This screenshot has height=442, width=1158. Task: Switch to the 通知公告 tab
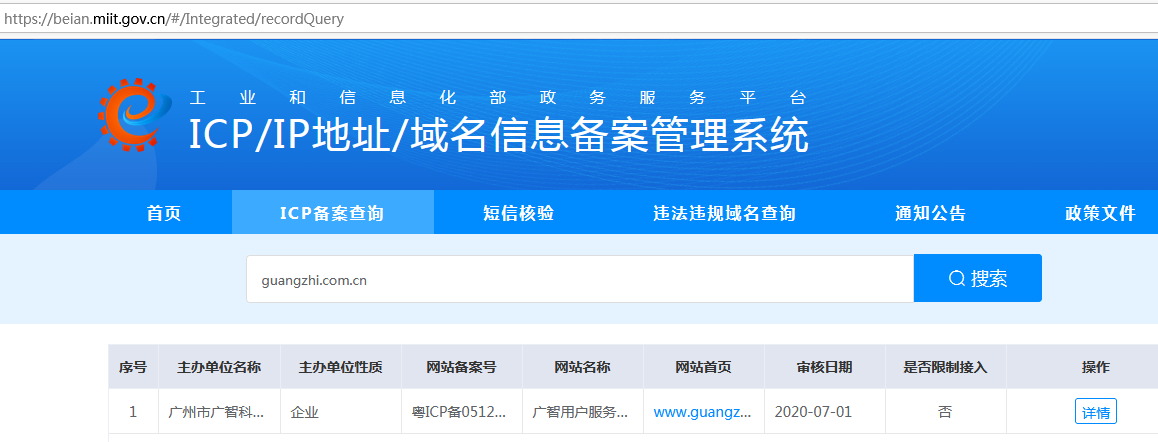coord(931,214)
